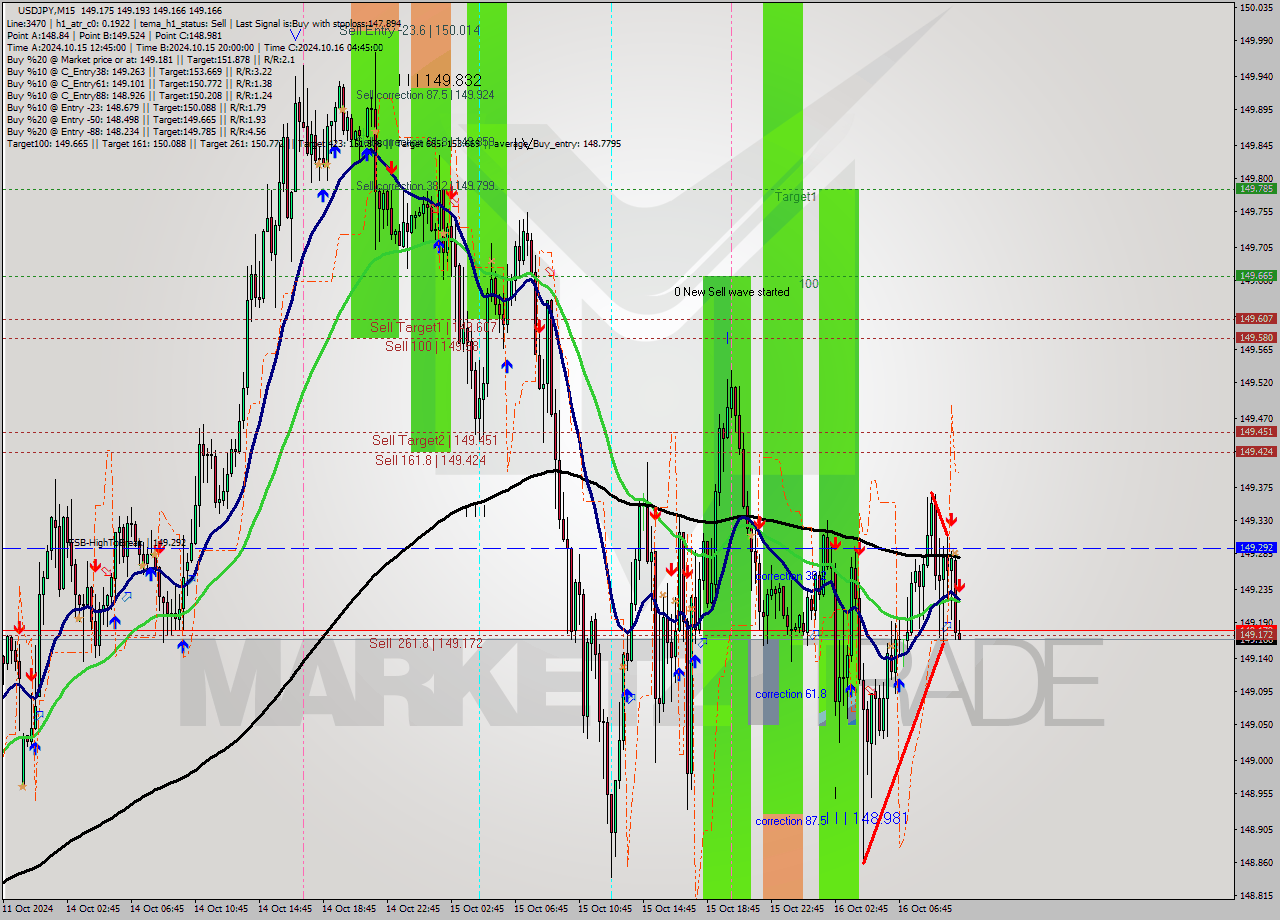The image size is (1280, 920).
Task: Click the '15 Oct 06:45' time axis label
Action: click(540, 909)
